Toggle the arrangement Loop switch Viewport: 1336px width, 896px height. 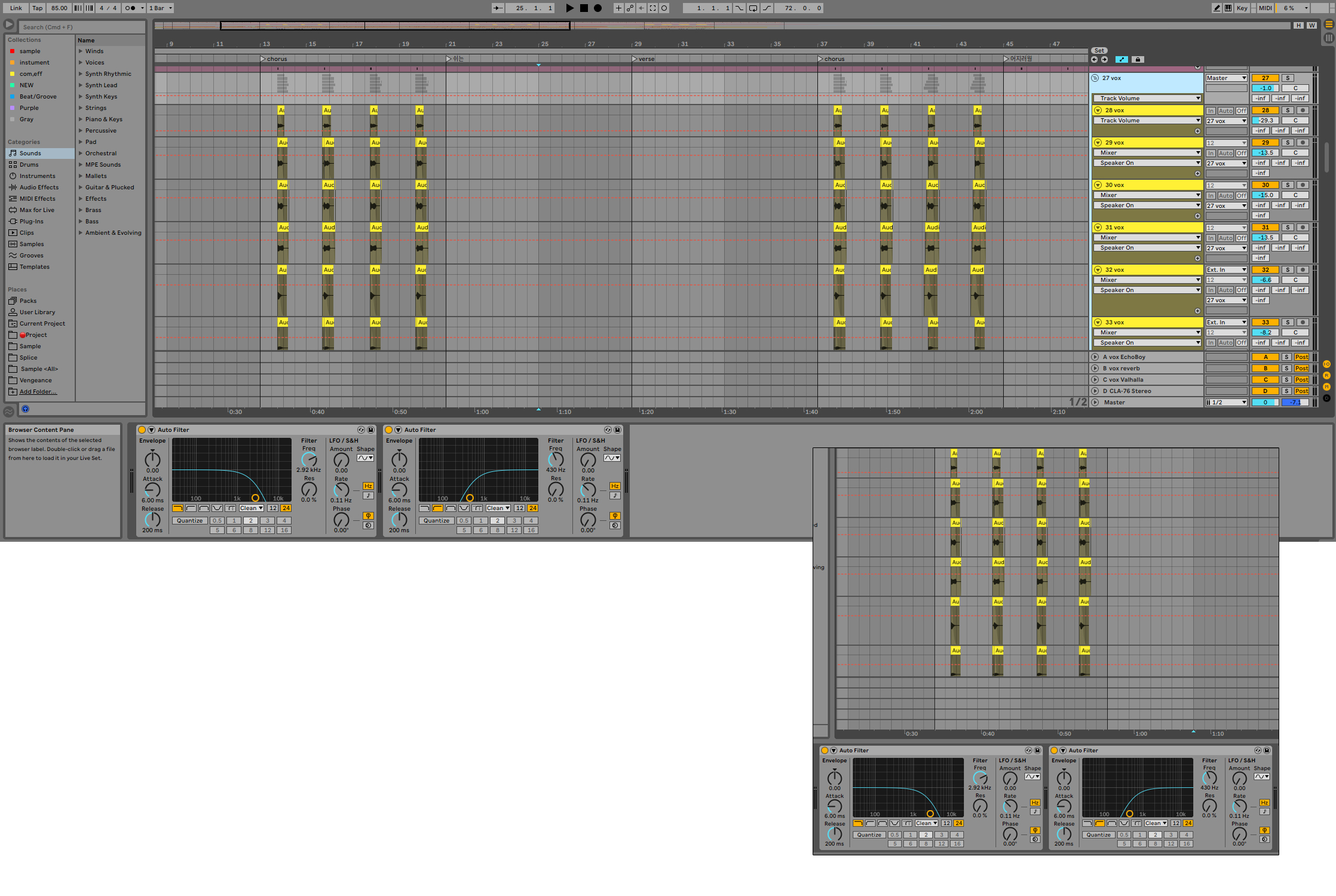coord(753,8)
